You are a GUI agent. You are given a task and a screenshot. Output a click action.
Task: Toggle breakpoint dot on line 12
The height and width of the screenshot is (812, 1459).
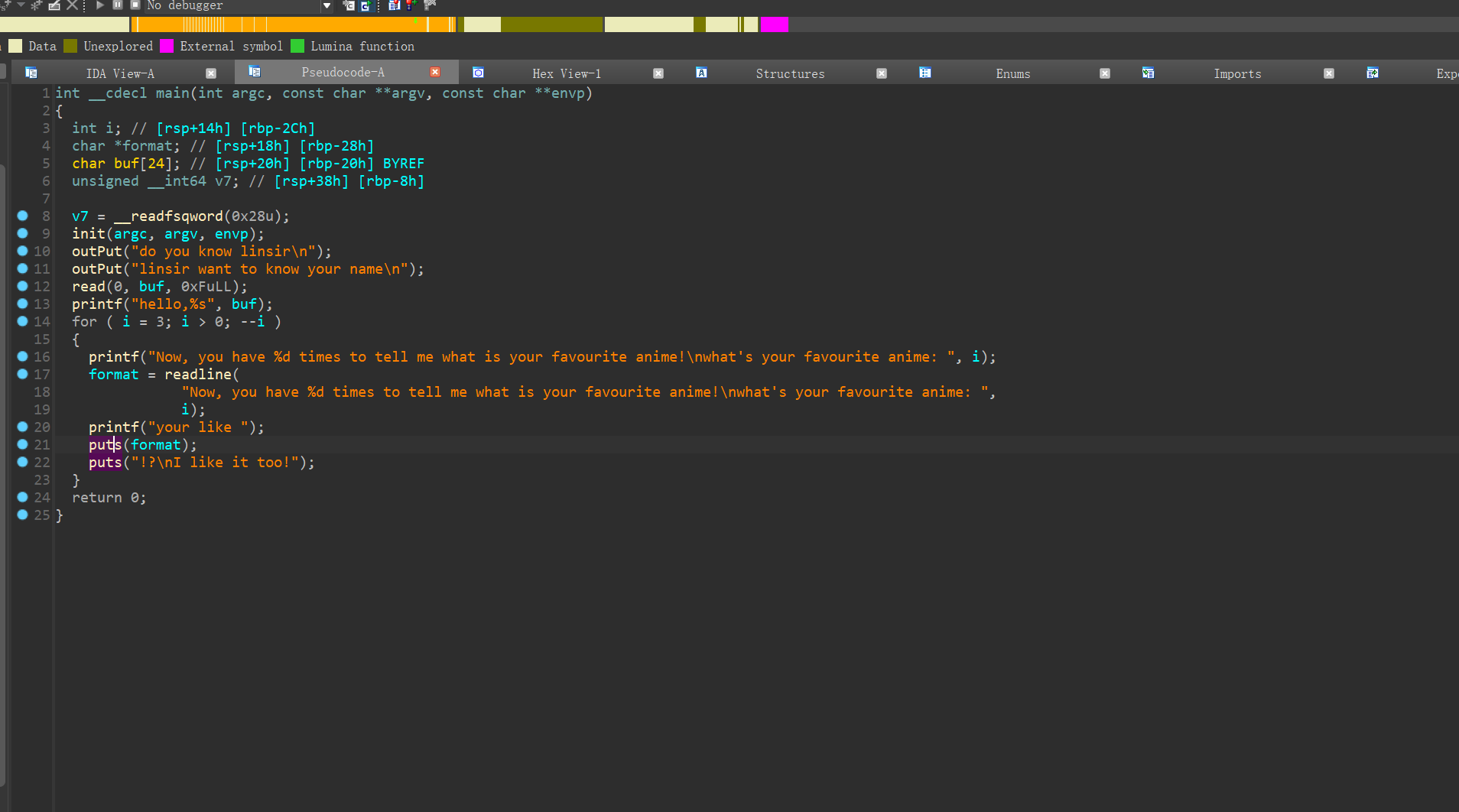click(x=23, y=286)
